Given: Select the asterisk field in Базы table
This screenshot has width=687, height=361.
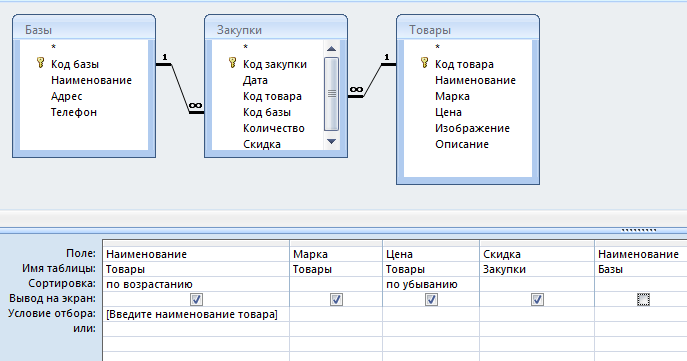Looking at the screenshot, I should [53, 47].
